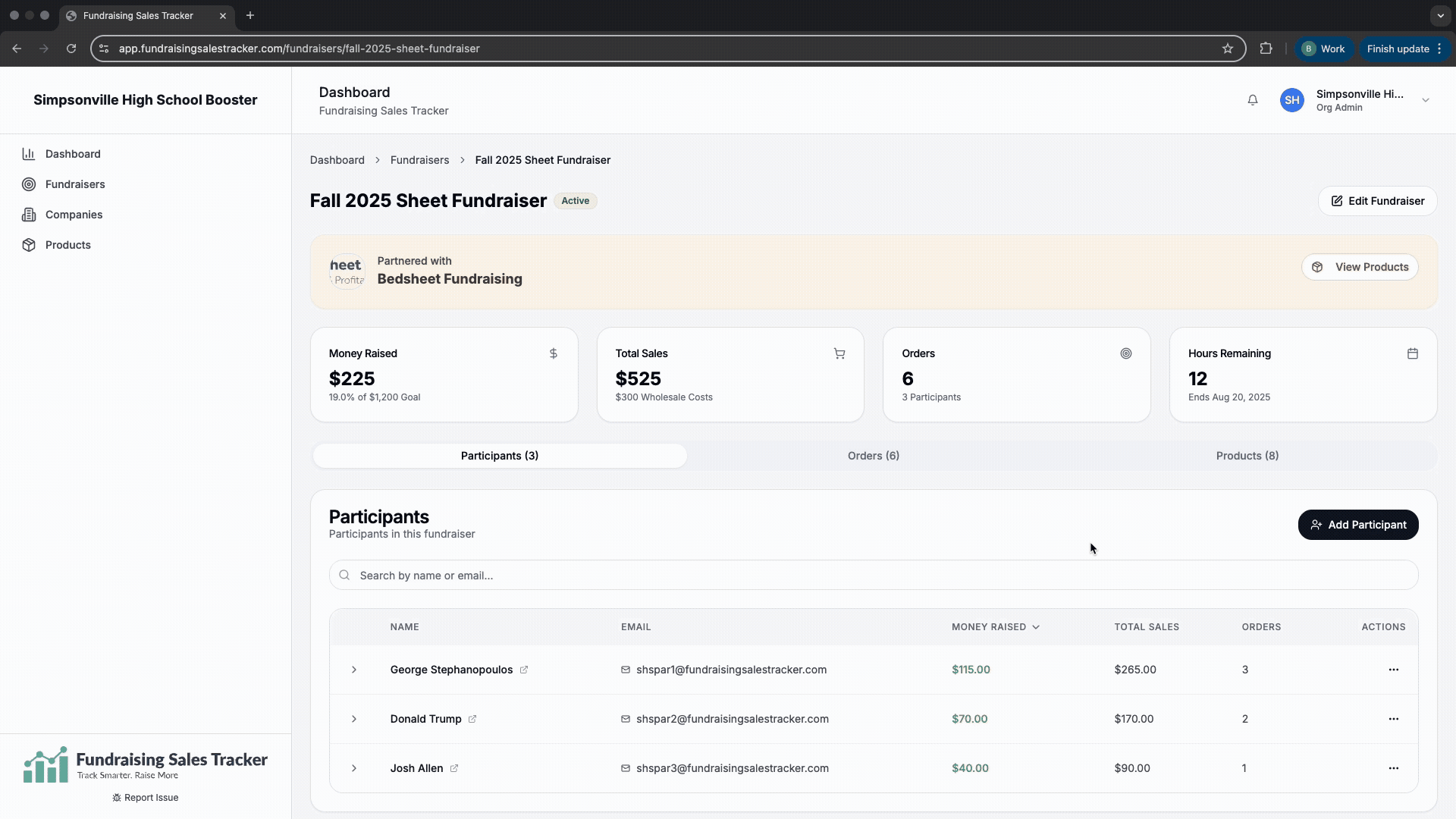The height and width of the screenshot is (819, 1456).
Task: Open browser extensions puzzle icon
Action: pyautogui.click(x=1266, y=49)
